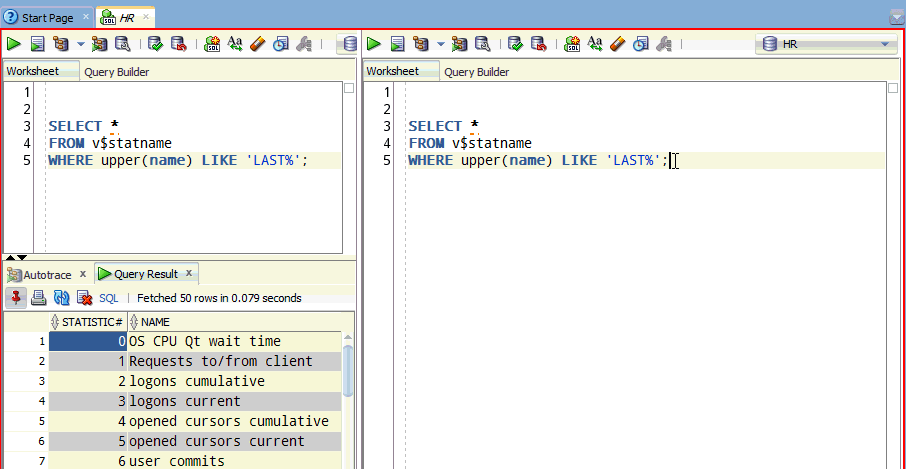The image size is (906, 469).
Task: Open right pane Query Builder tab
Action: [477, 72]
